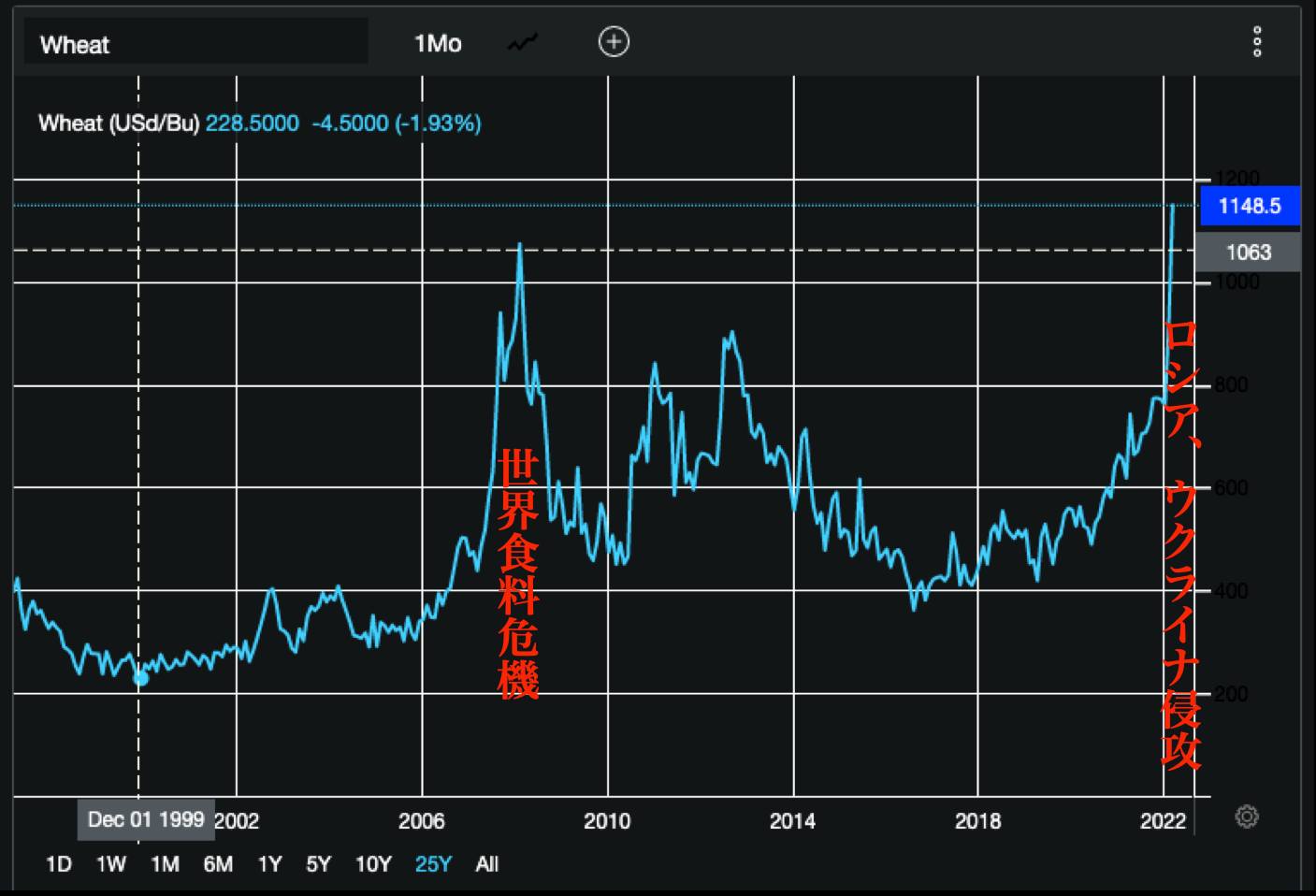Select the 1W time range
The width and height of the screenshot is (1316, 896).
pyautogui.click(x=110, y=864)
